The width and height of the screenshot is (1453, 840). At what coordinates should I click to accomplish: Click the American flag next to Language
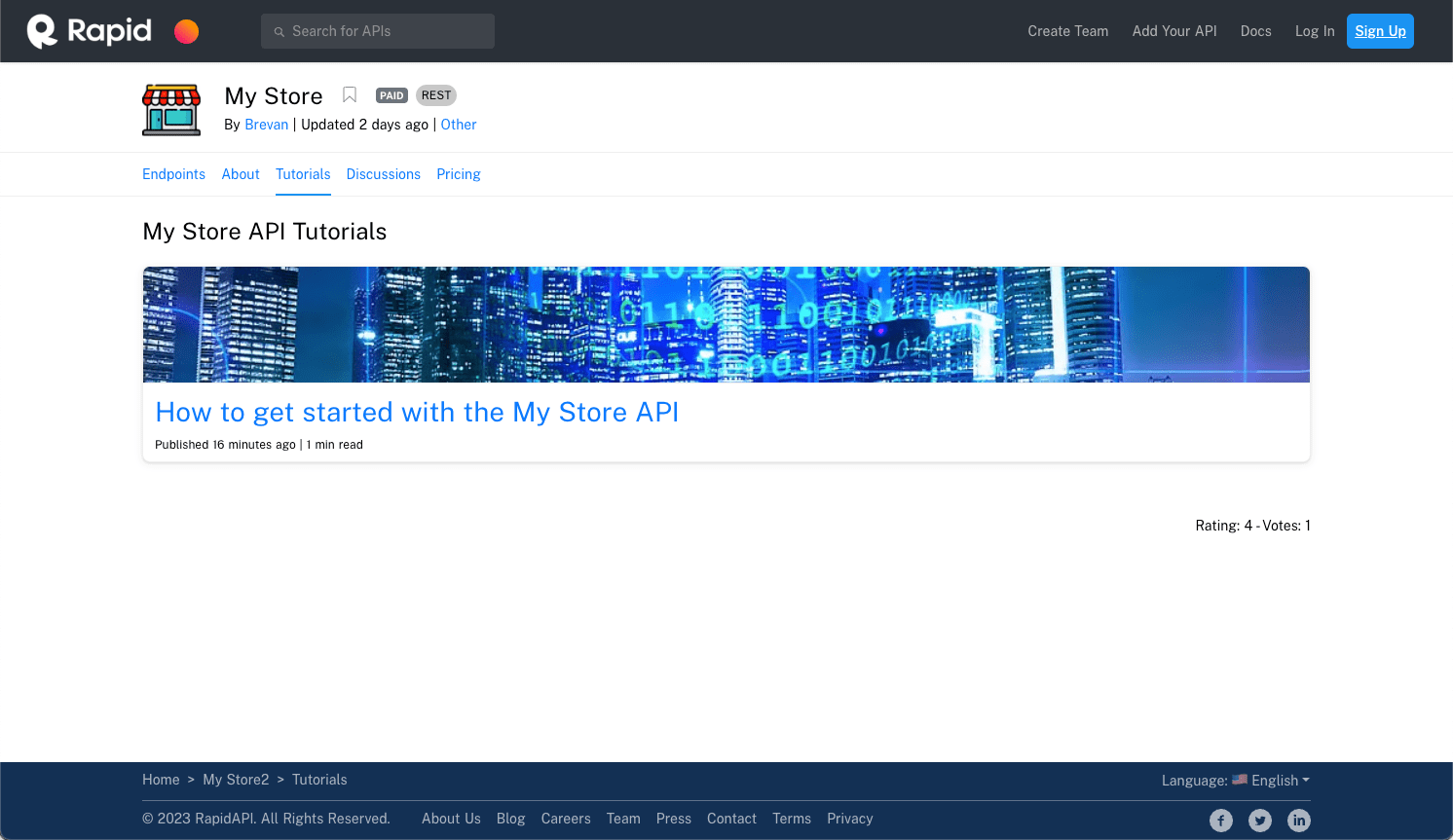(1240, 779)
